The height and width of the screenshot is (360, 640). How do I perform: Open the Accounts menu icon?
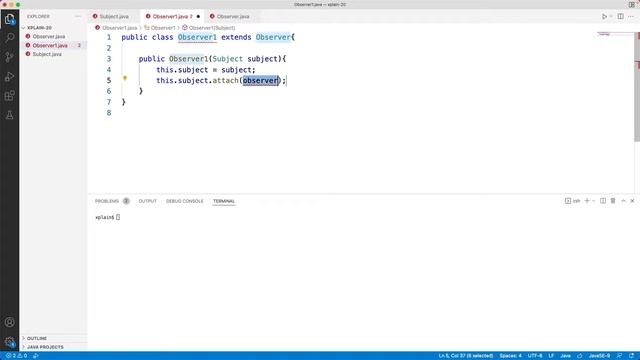point(9,322)
